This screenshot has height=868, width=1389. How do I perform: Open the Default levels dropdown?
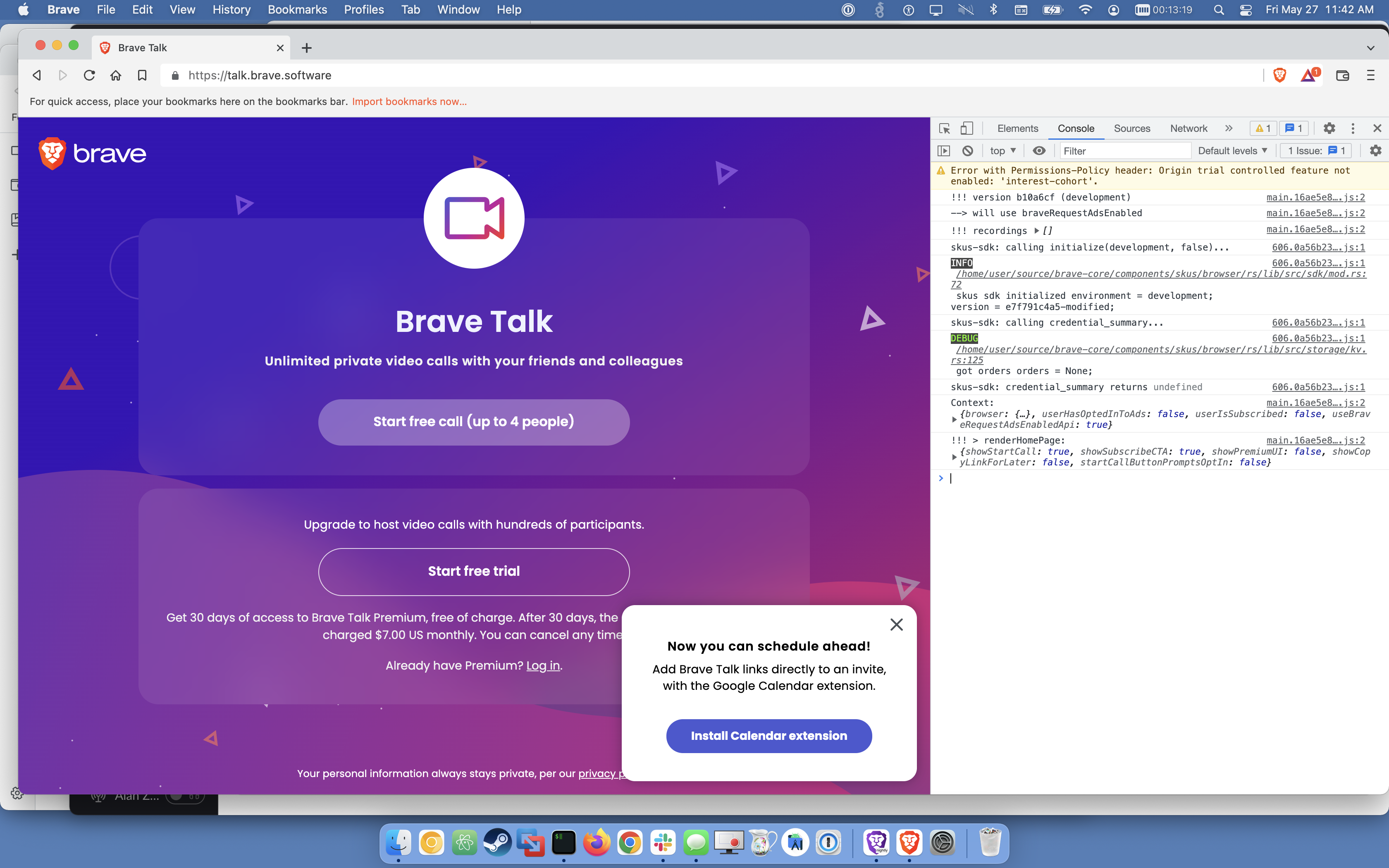(1232, 150)
